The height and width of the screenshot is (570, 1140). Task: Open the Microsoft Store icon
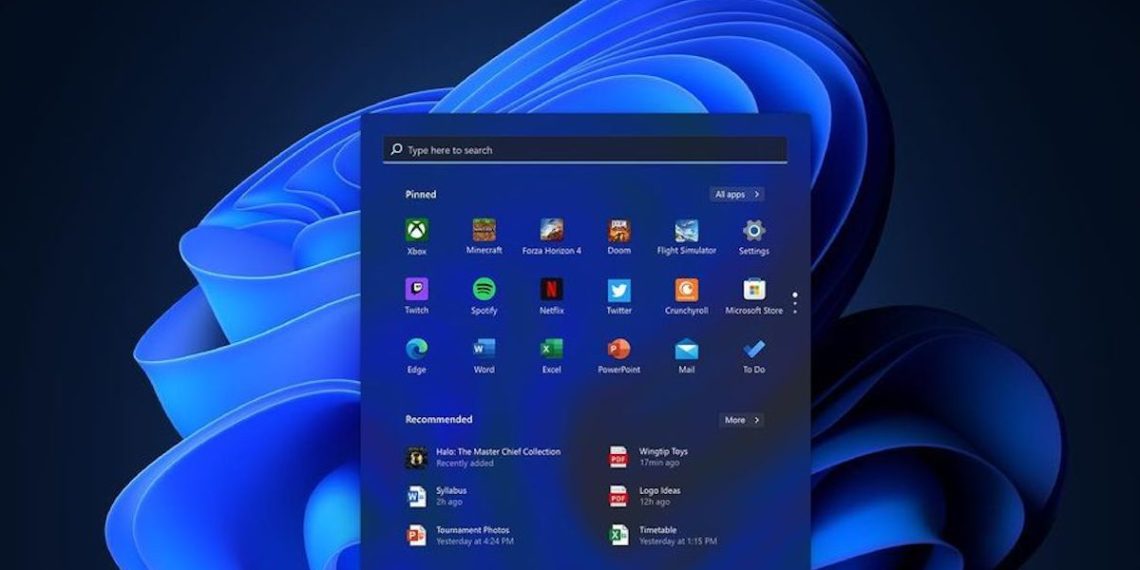coord(754,289)
